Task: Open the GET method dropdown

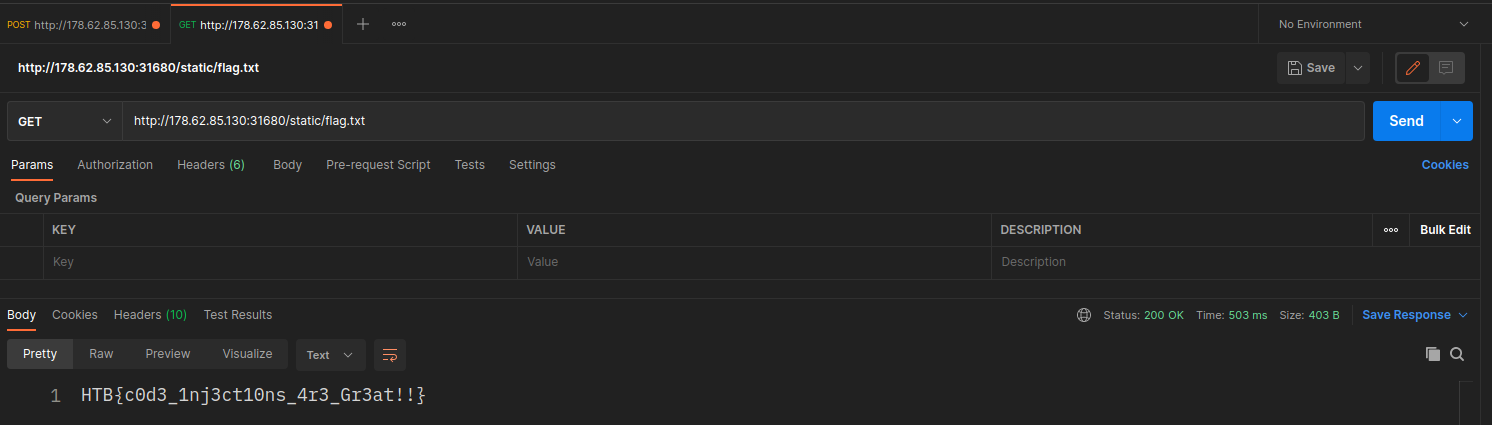Action: click(x=64, y=121)
